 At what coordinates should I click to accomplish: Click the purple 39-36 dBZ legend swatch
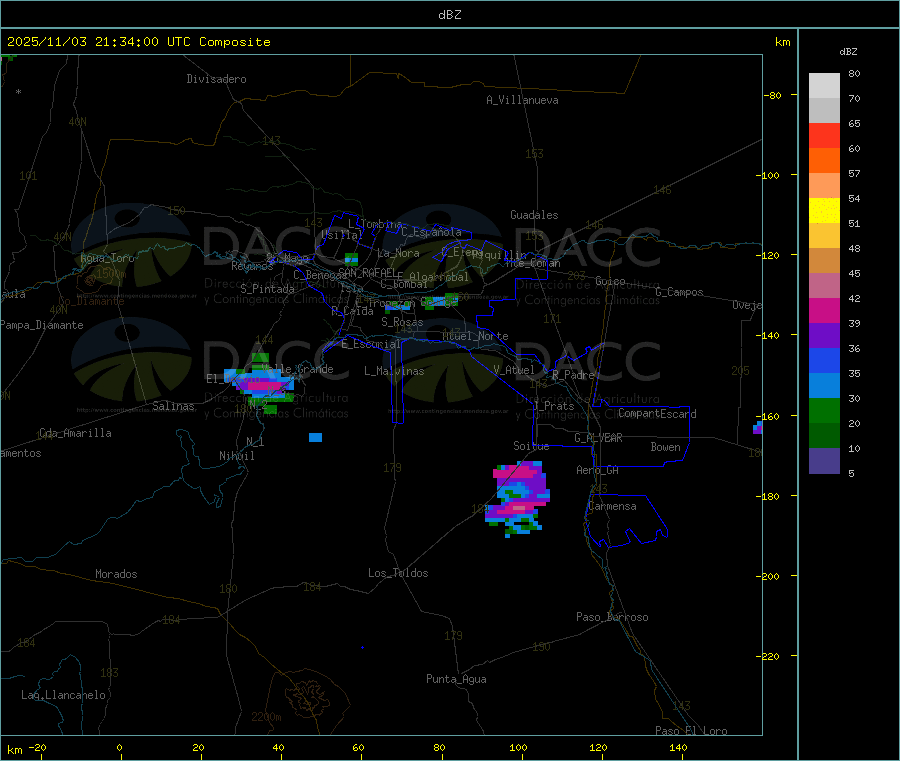pos(824,336)
